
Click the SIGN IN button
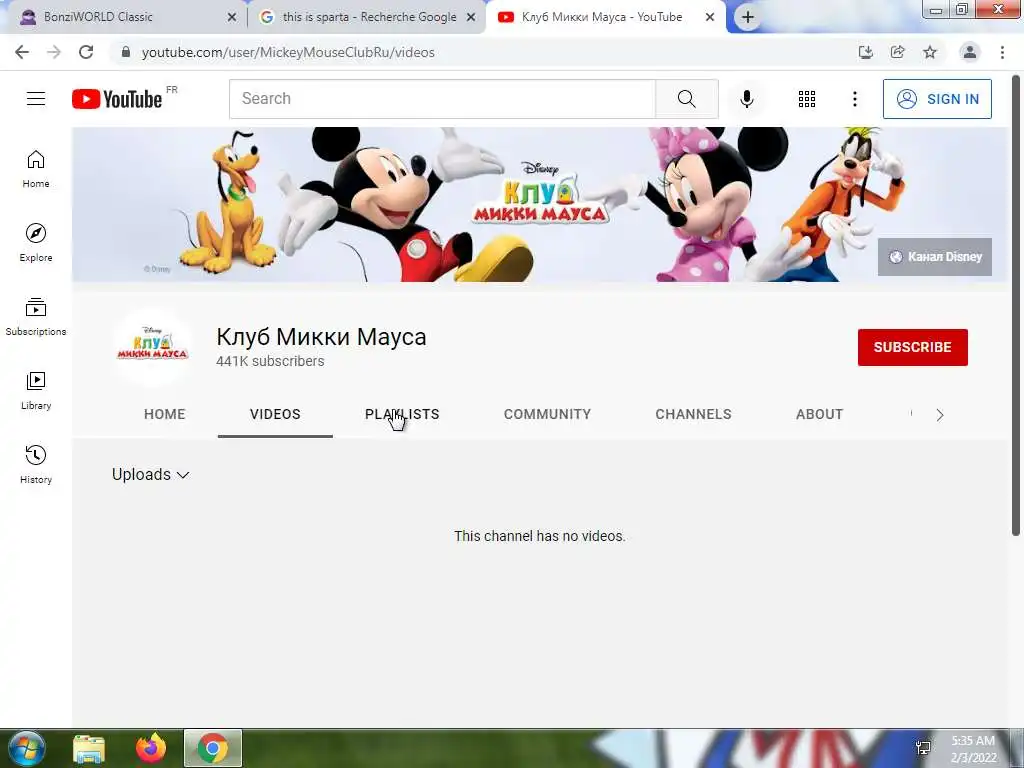point(937,99)
